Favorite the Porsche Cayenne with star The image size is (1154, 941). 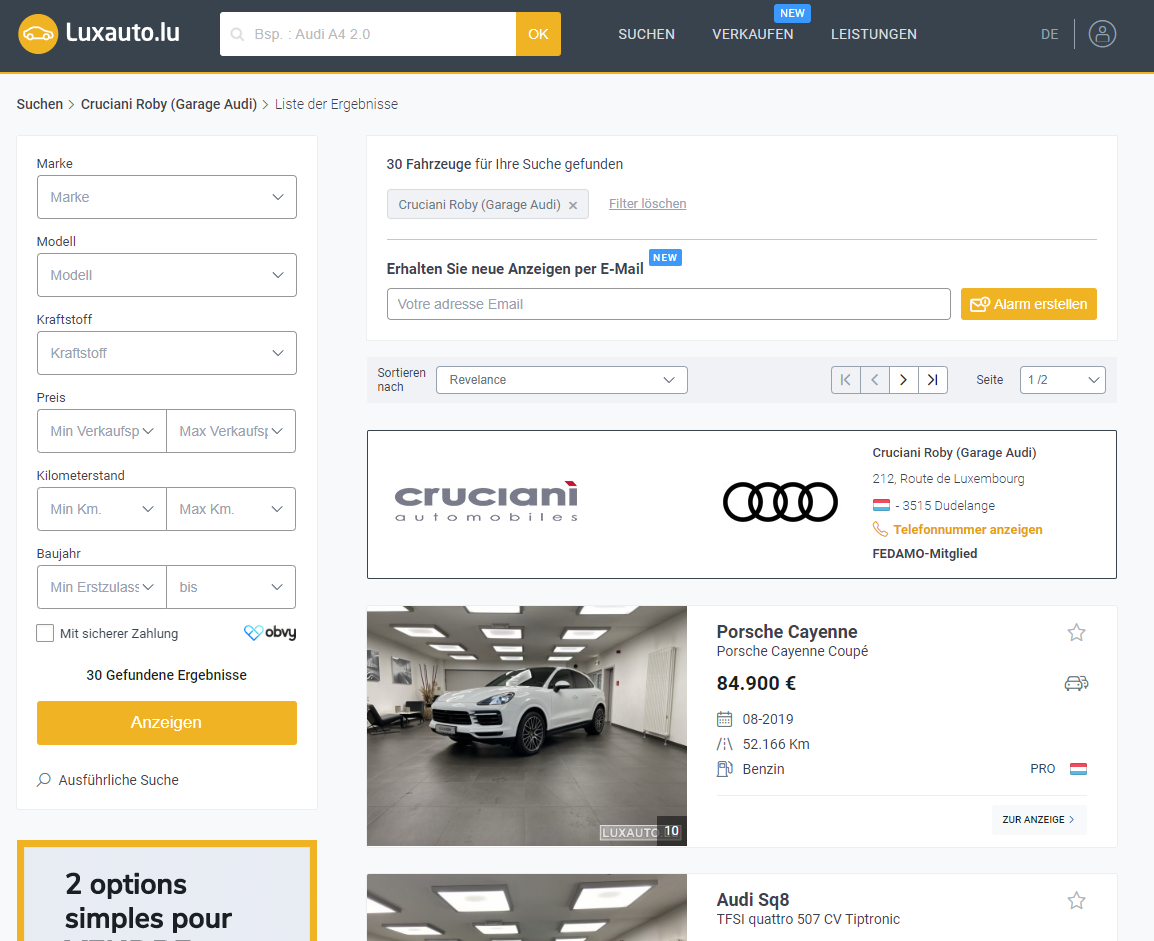coord(1076,632)
